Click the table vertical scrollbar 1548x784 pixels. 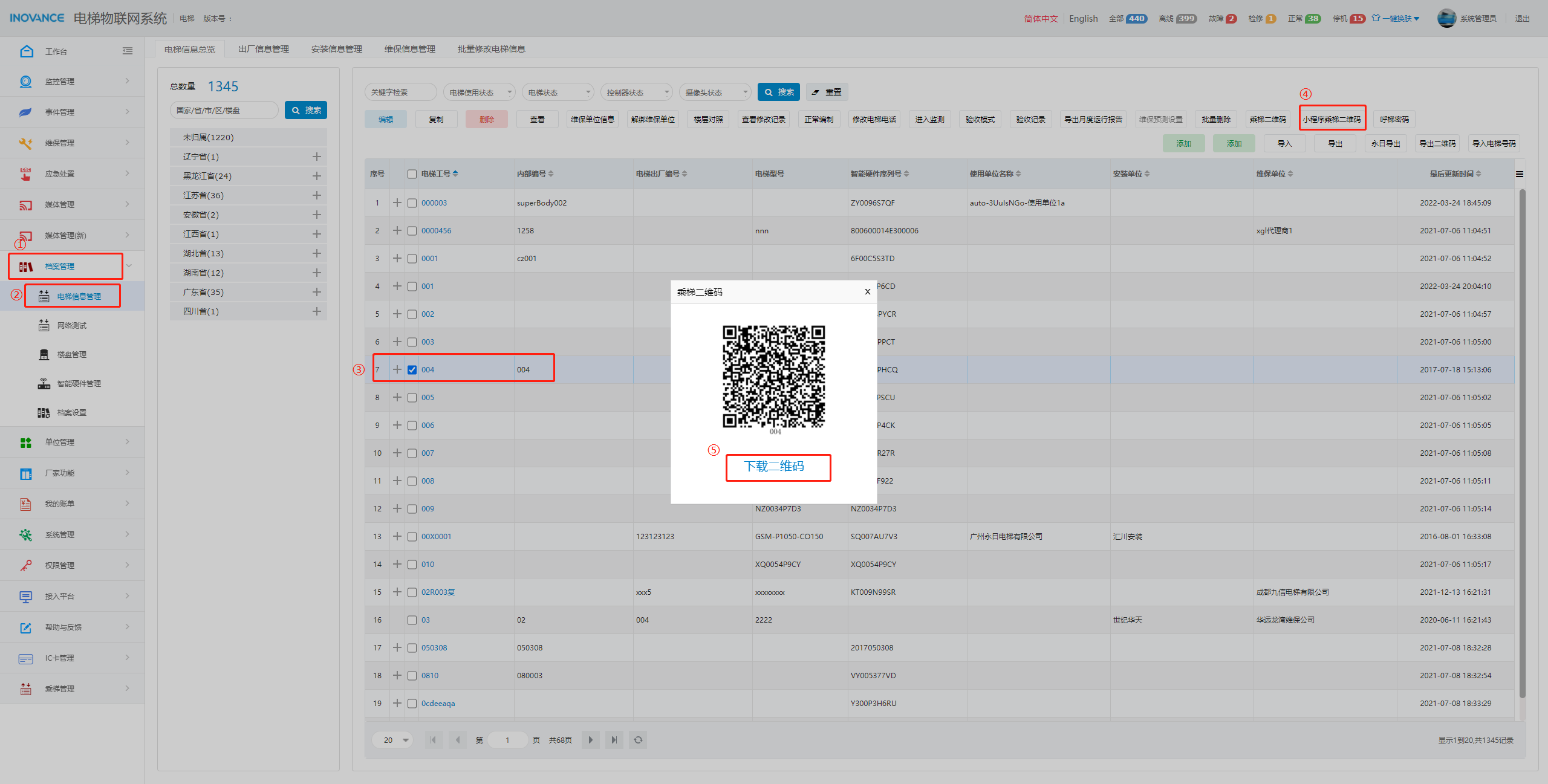tap(1522, 447)
